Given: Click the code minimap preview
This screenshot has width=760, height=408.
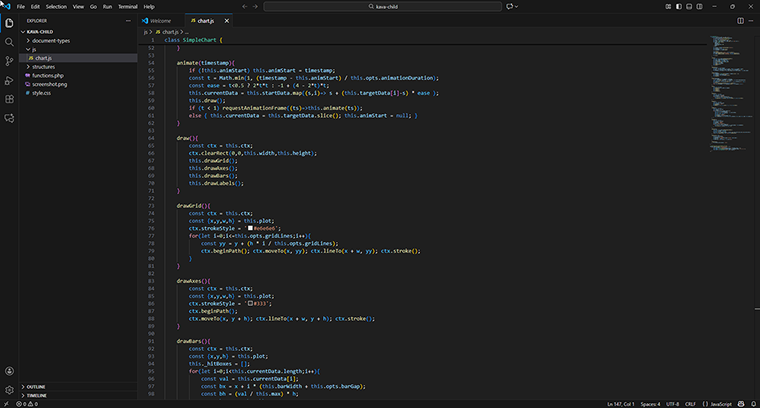Looking at the screenshot, I should click(731, 93).
